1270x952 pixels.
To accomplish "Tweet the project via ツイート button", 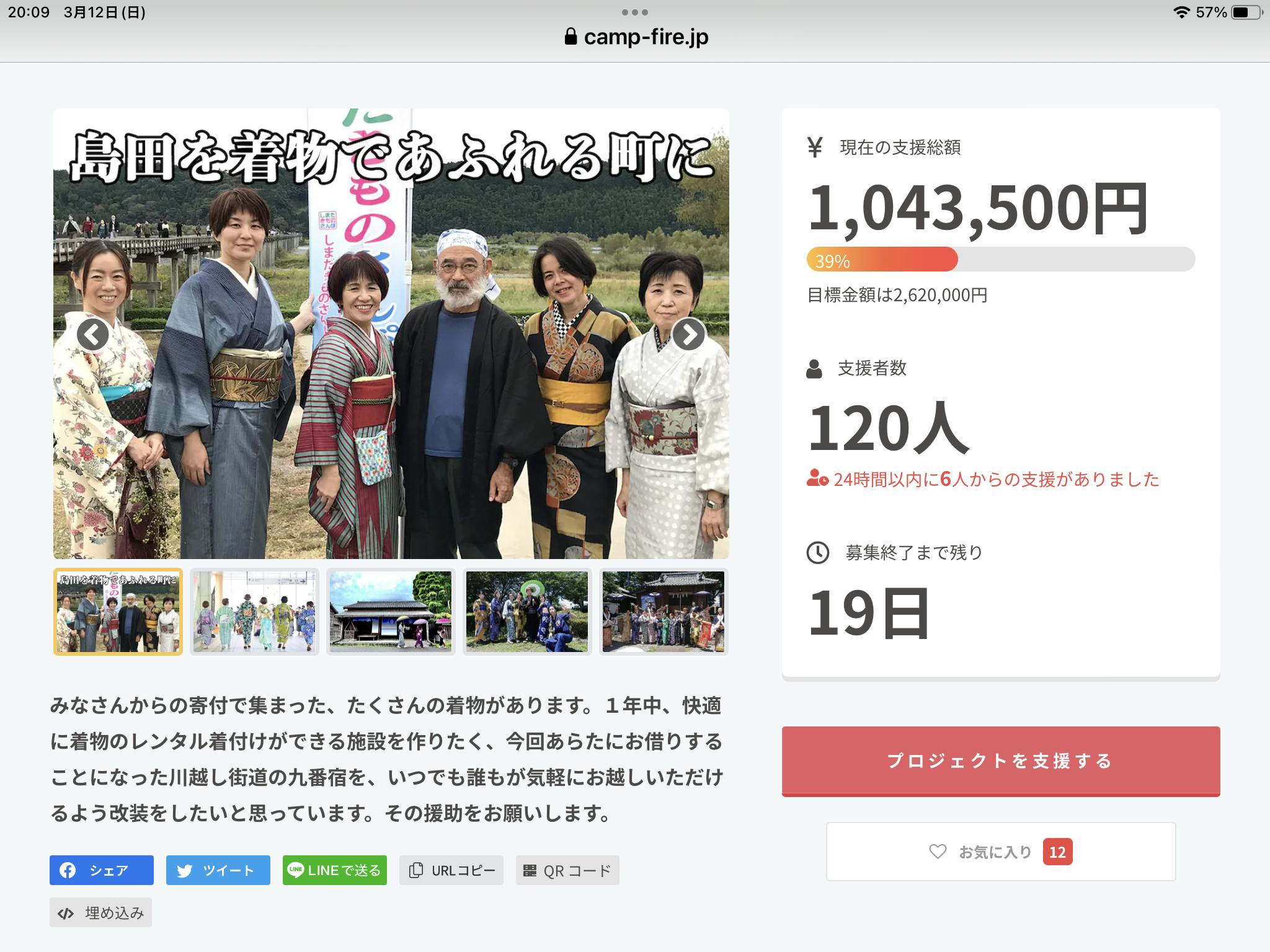I will tap(218, 870).
